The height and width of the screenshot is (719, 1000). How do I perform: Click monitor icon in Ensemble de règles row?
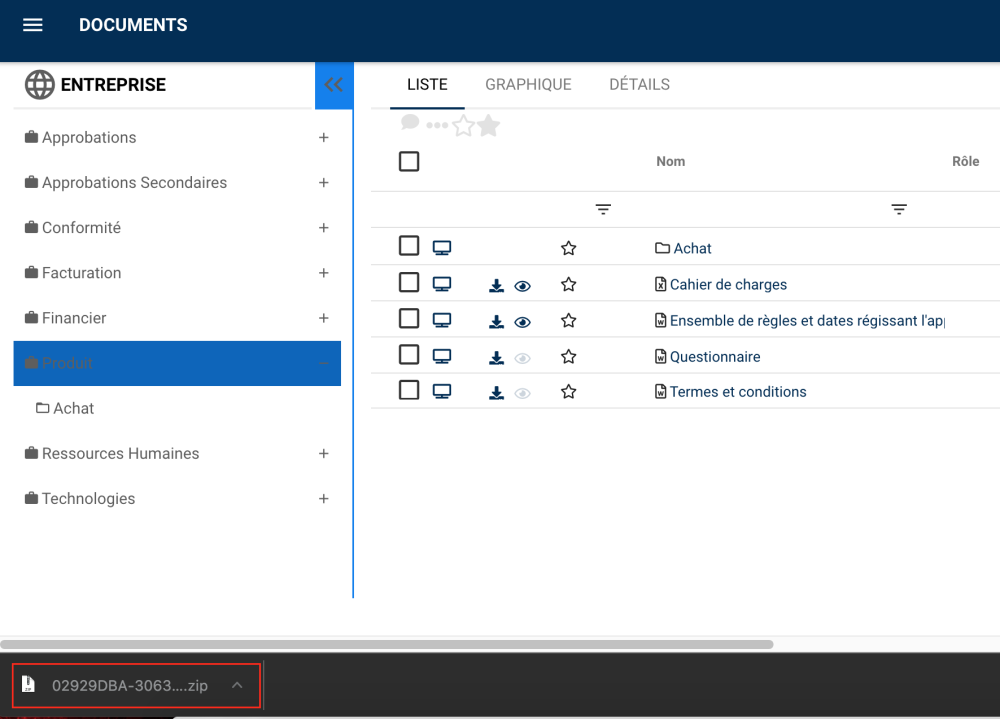[x=442, y=320]
